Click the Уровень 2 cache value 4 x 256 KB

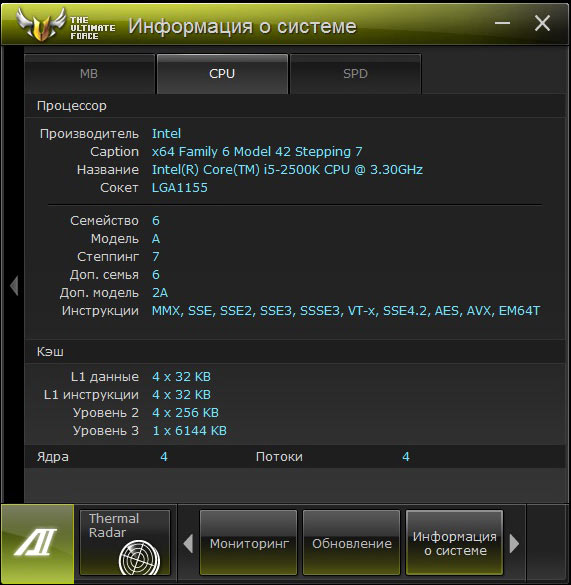185,413
